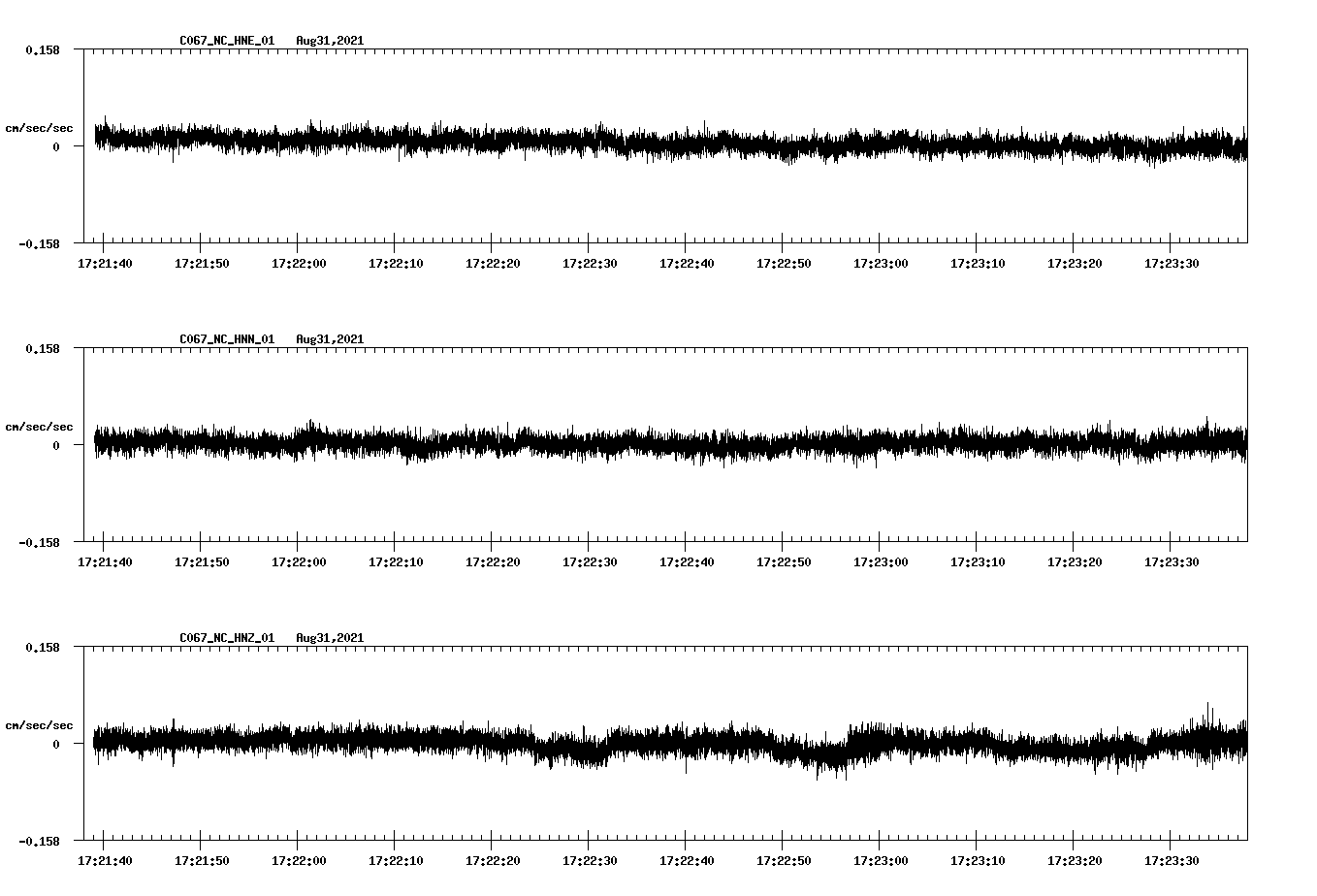Pick 17:23:10 on the HNZ time axis
1317x896 pixels.
tap(978, 860)
